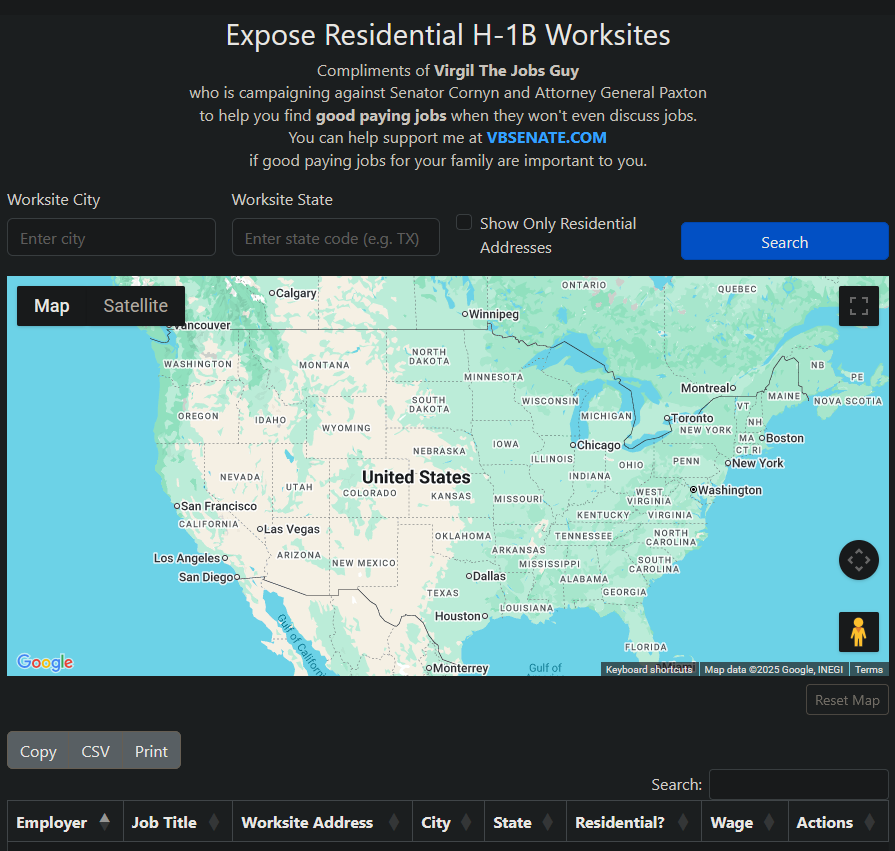Screen dimensions: 895x851
Task: Click MONTANA state label on map
Action: tap(324, 365)
